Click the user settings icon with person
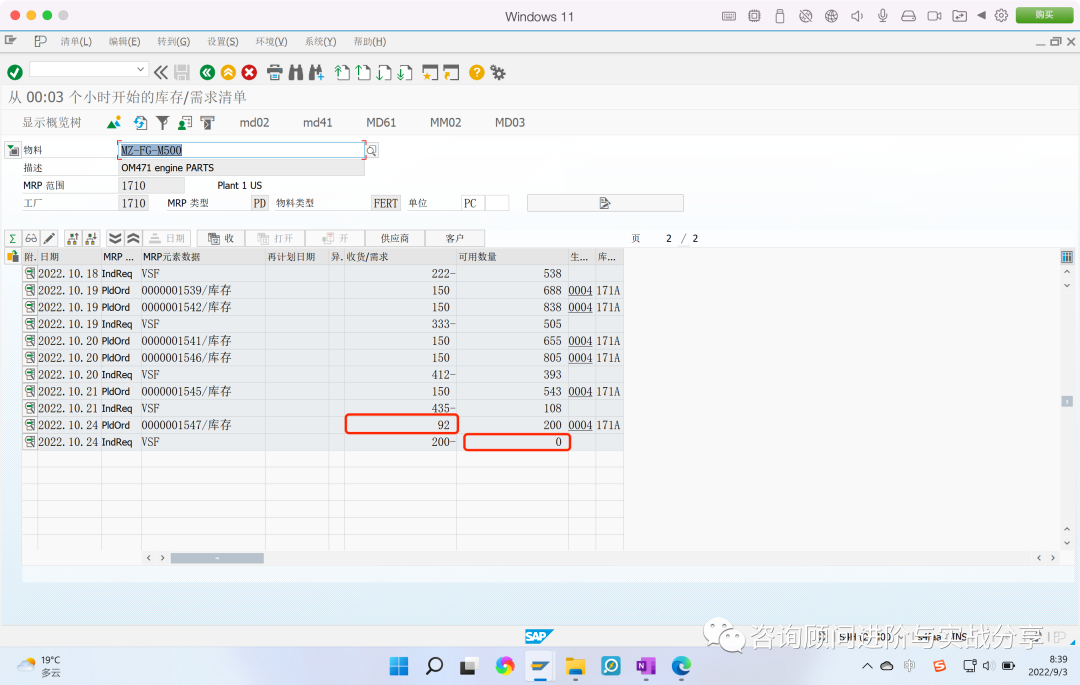The height and width of the screenshot is (685, 1080). coord(185,123)
